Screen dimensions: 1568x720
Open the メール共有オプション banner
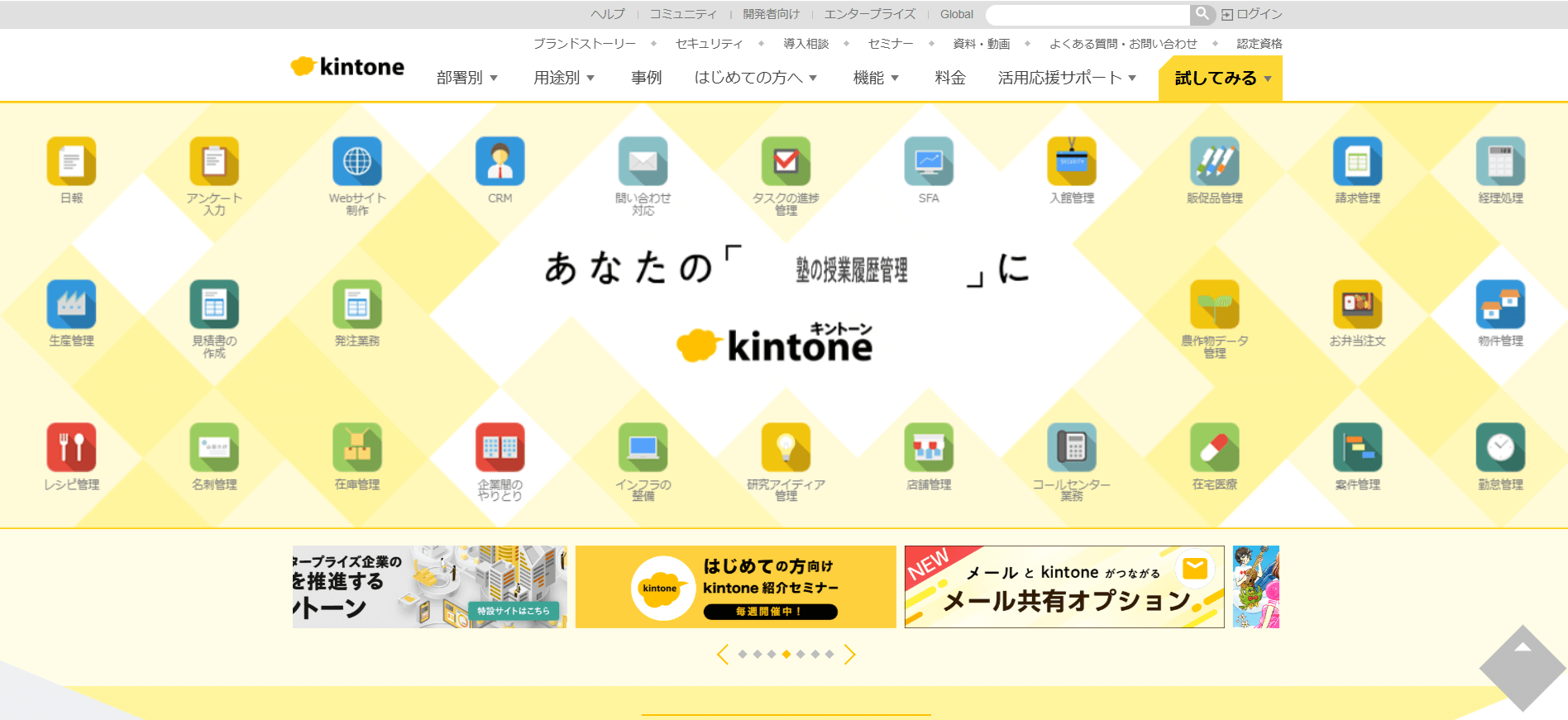(x=1064, y=587)
